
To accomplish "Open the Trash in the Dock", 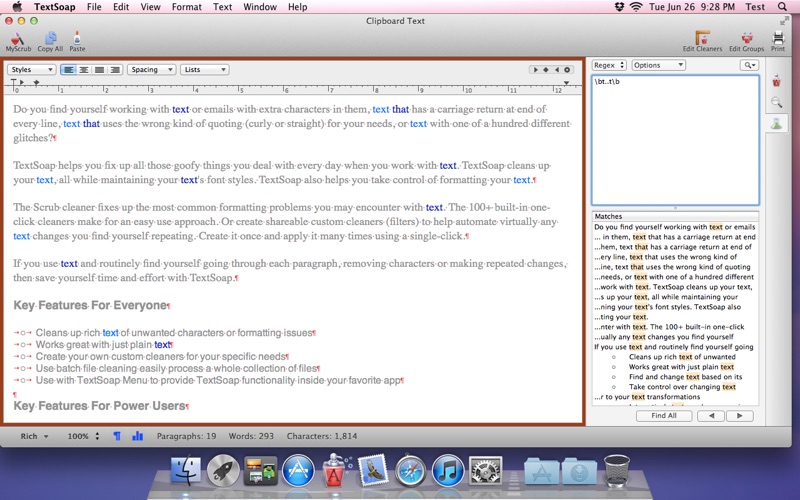I will (x=616, y=471).
